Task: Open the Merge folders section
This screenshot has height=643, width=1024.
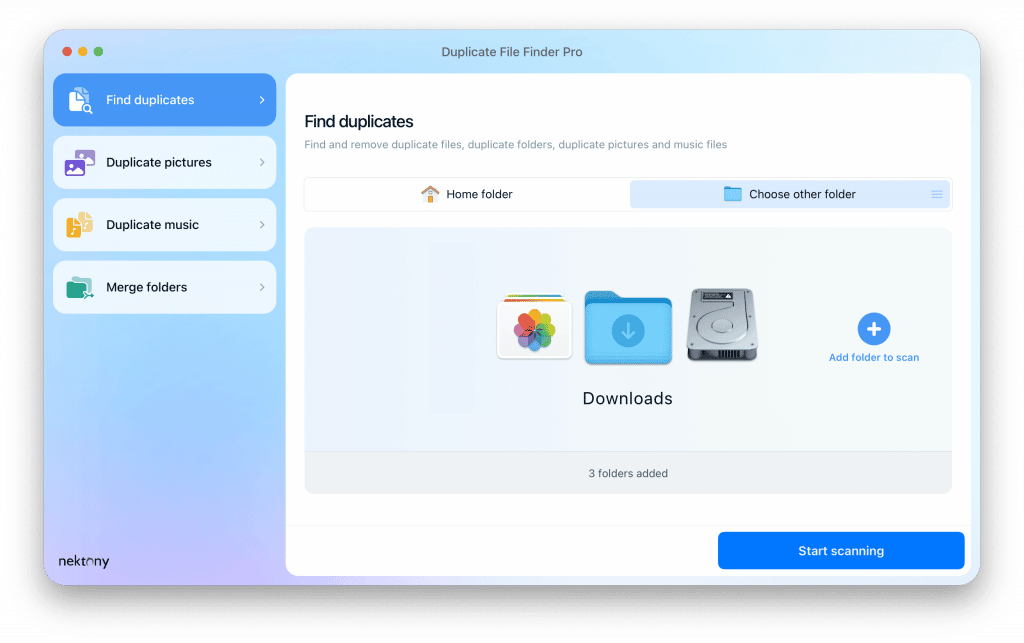Action: [x=165, y=287]
